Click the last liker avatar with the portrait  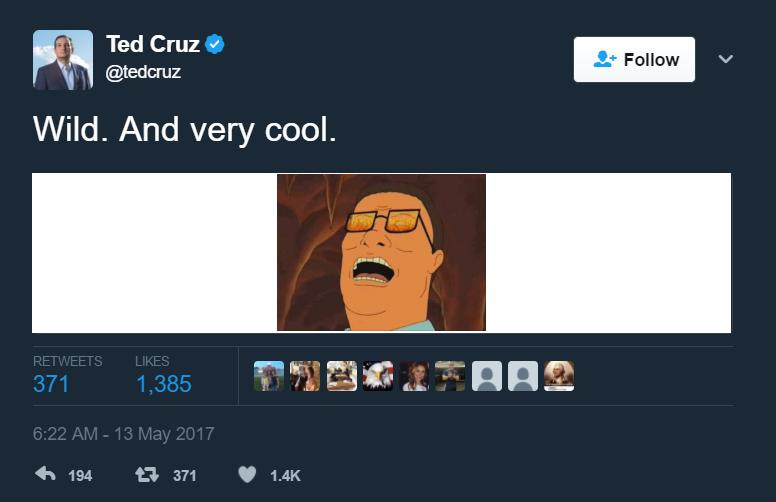click(559, 376)
